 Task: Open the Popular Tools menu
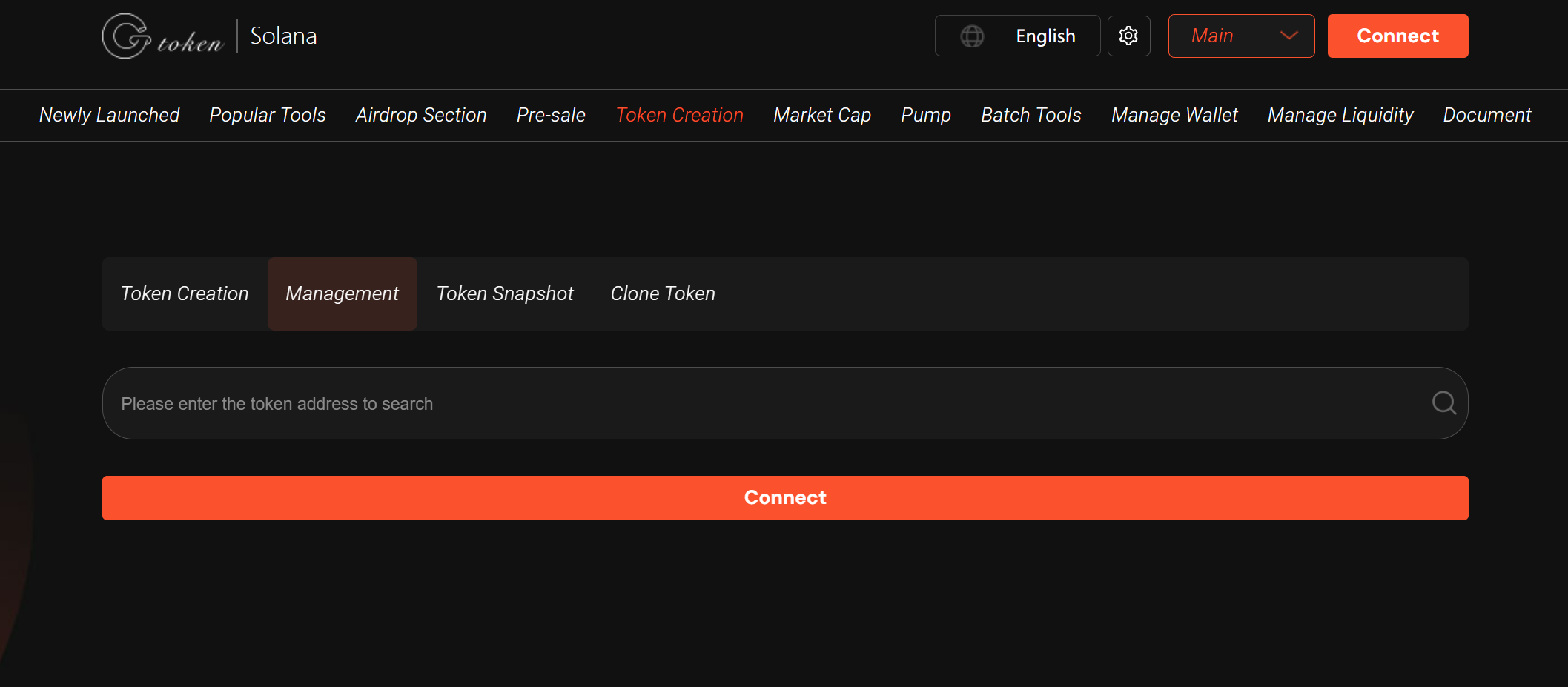268,115
